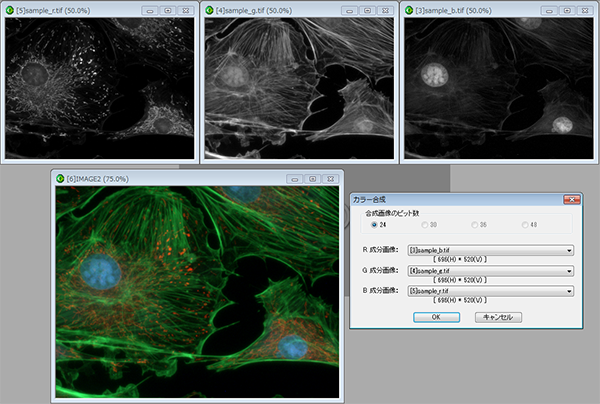Select the 24-bit radio button

tap(374, 225)
